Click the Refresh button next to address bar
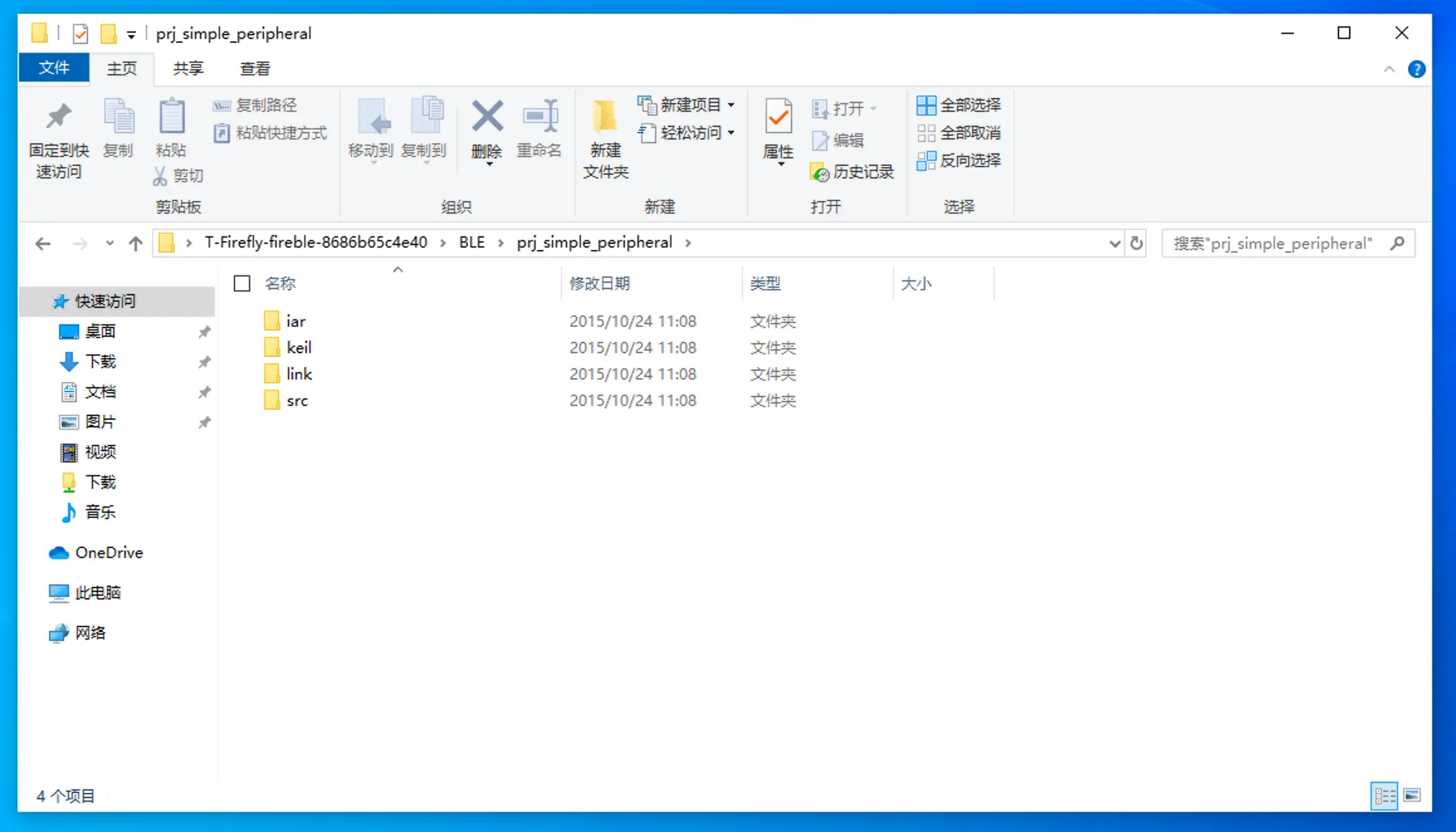The image size is (1456, 832). tap(1137, 243)
